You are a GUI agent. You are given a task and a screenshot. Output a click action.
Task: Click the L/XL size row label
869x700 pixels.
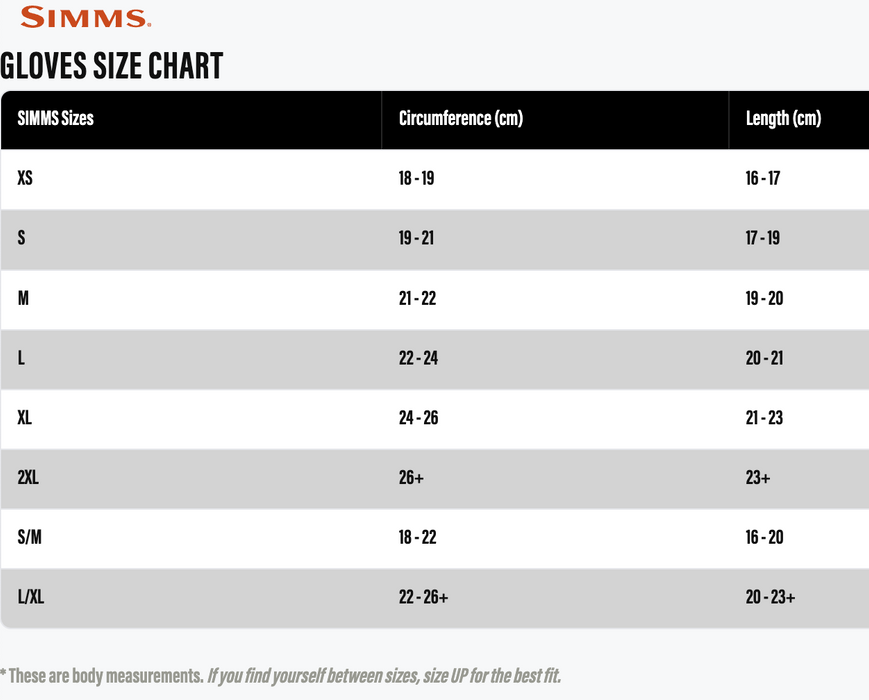click(31, 598)
